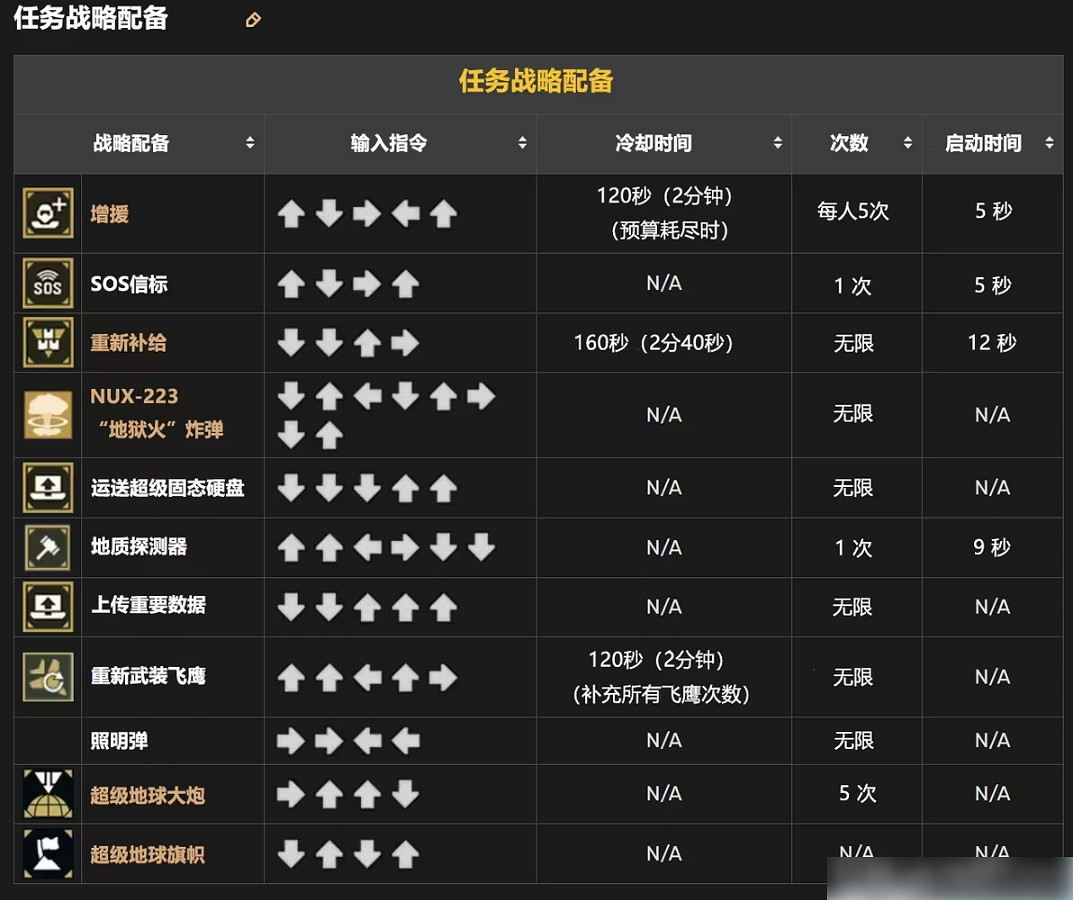Select the 超级地球大炮 cannon icon
1073x900 pixels.
click(46, 794)
